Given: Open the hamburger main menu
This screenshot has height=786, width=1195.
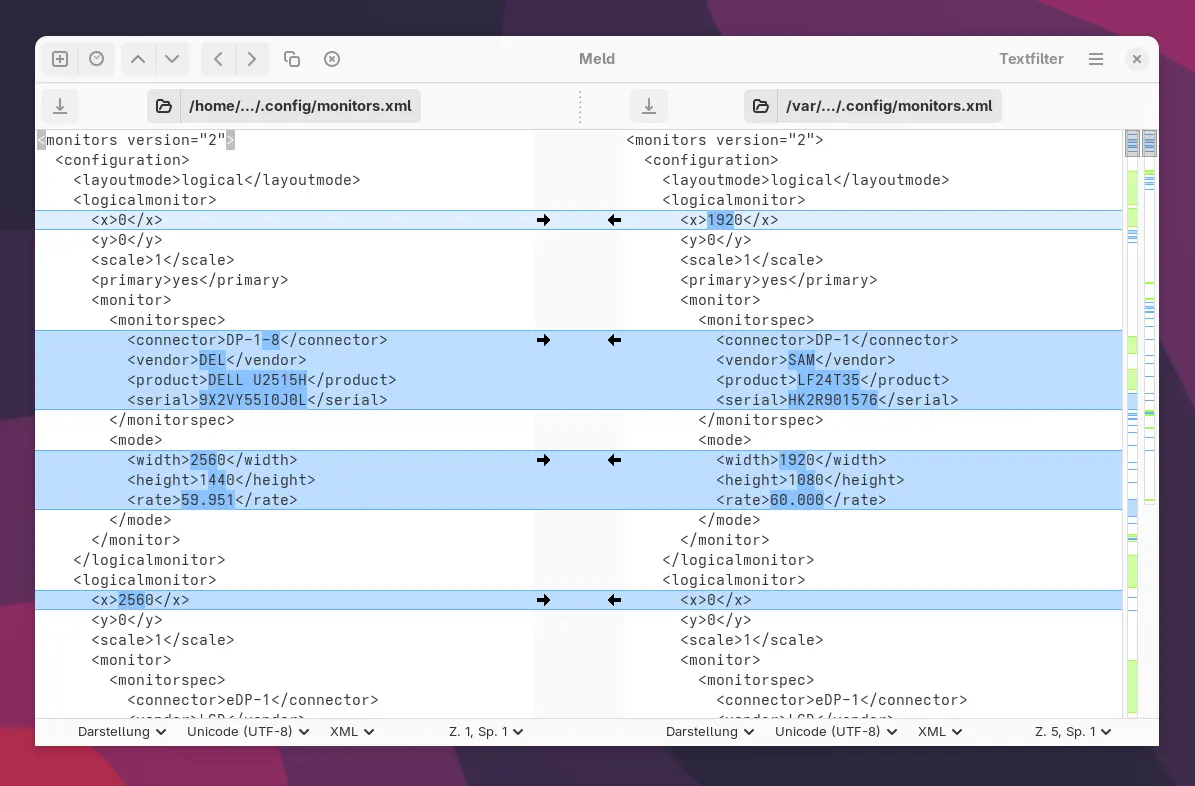Looking at the screenshot, I should click(x=1096, y=59).
